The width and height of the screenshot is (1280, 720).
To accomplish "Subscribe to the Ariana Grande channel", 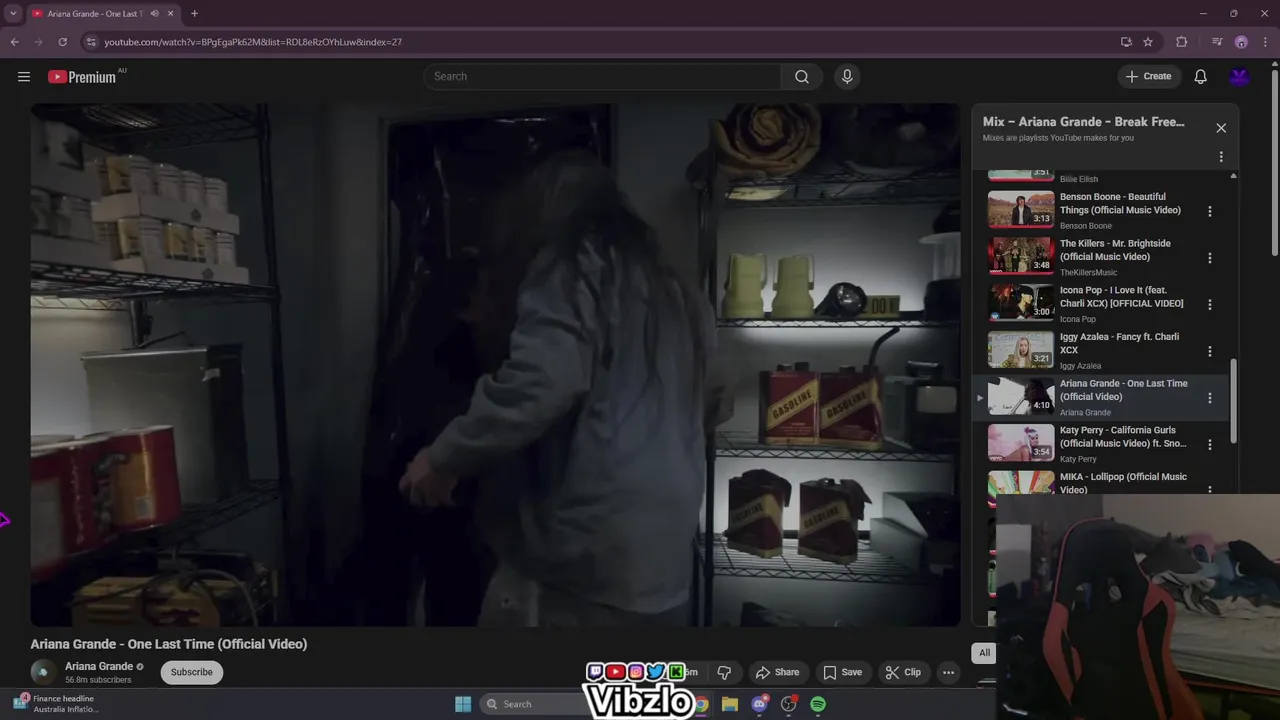I will [191, 672].
